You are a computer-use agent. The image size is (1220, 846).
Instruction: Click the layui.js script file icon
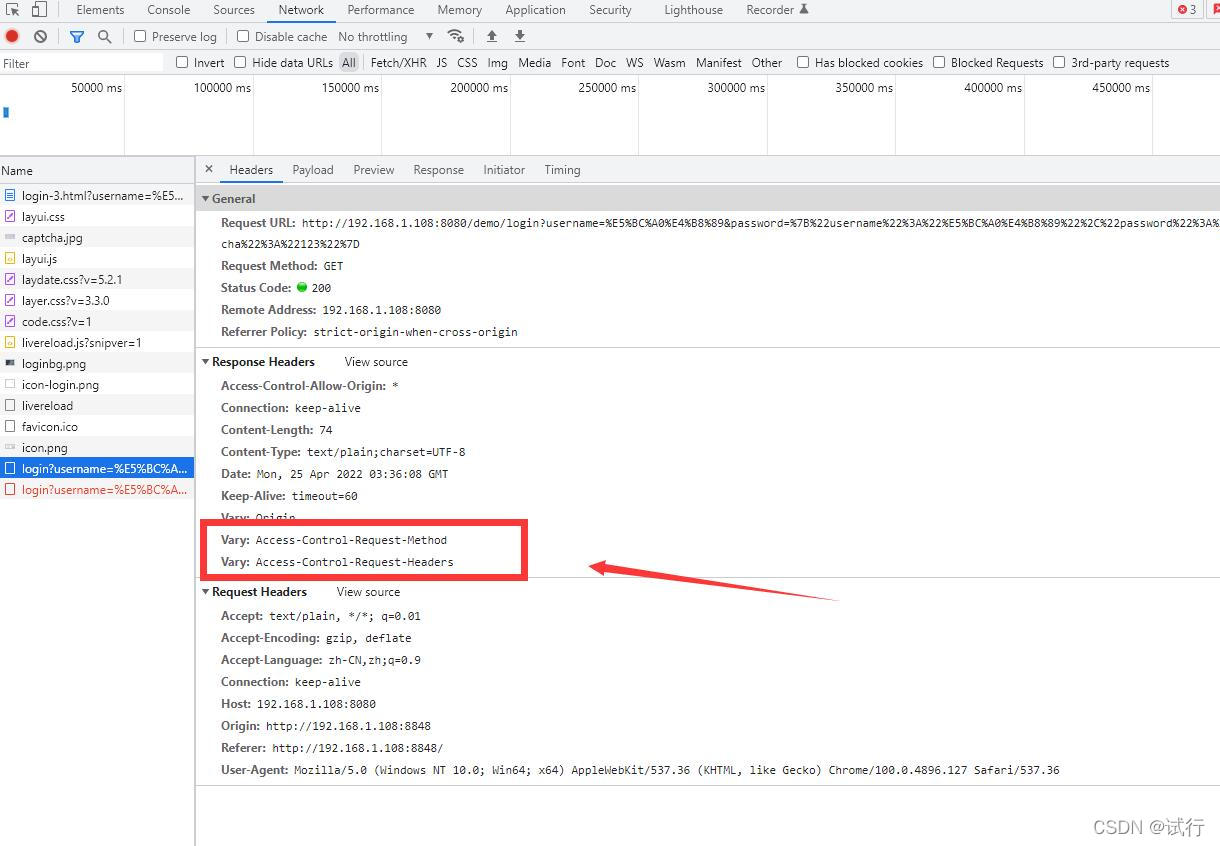pyautogui.click(x=10, y=258)
